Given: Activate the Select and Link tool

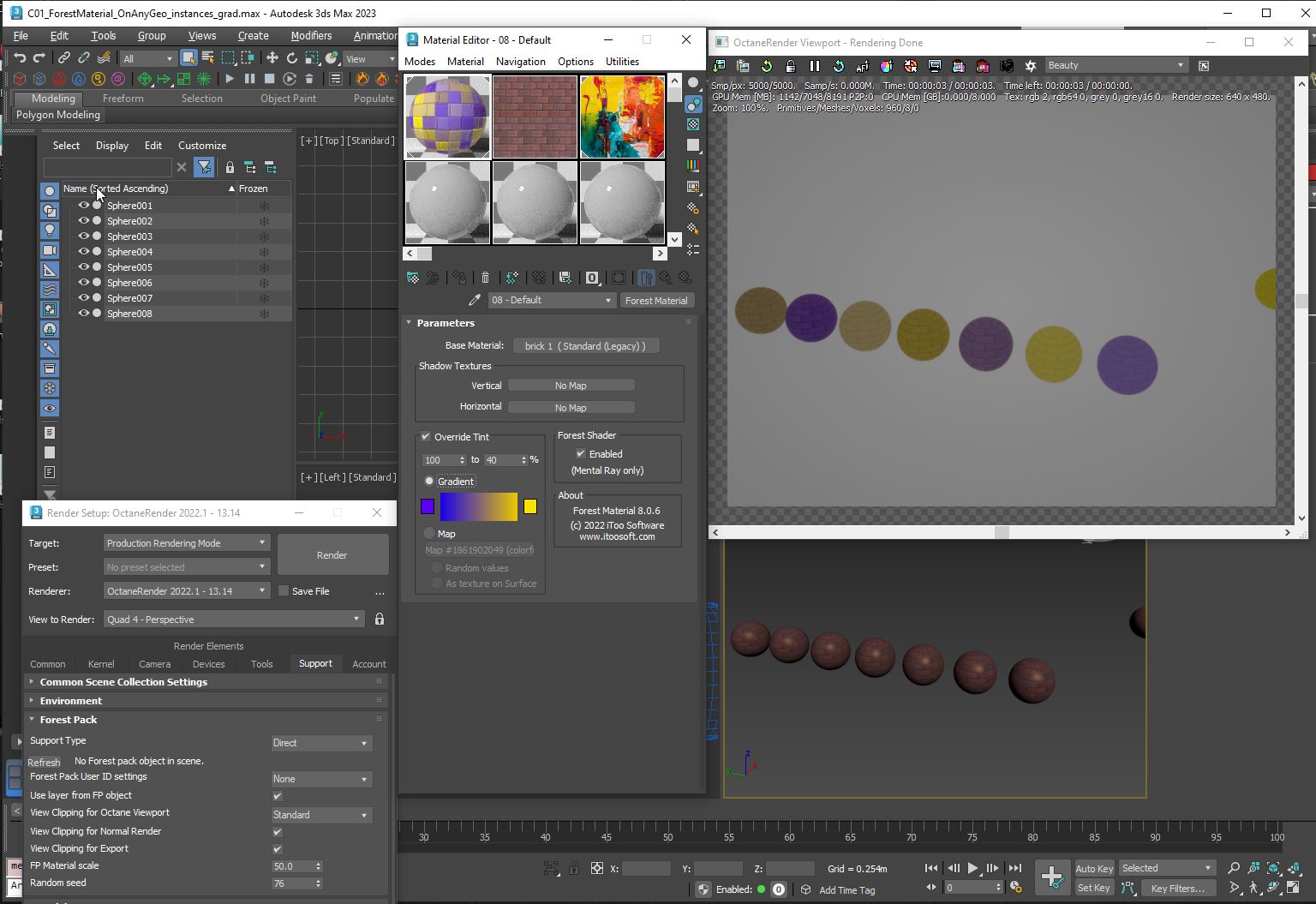Looking at the screenshot, I should 64,58.
